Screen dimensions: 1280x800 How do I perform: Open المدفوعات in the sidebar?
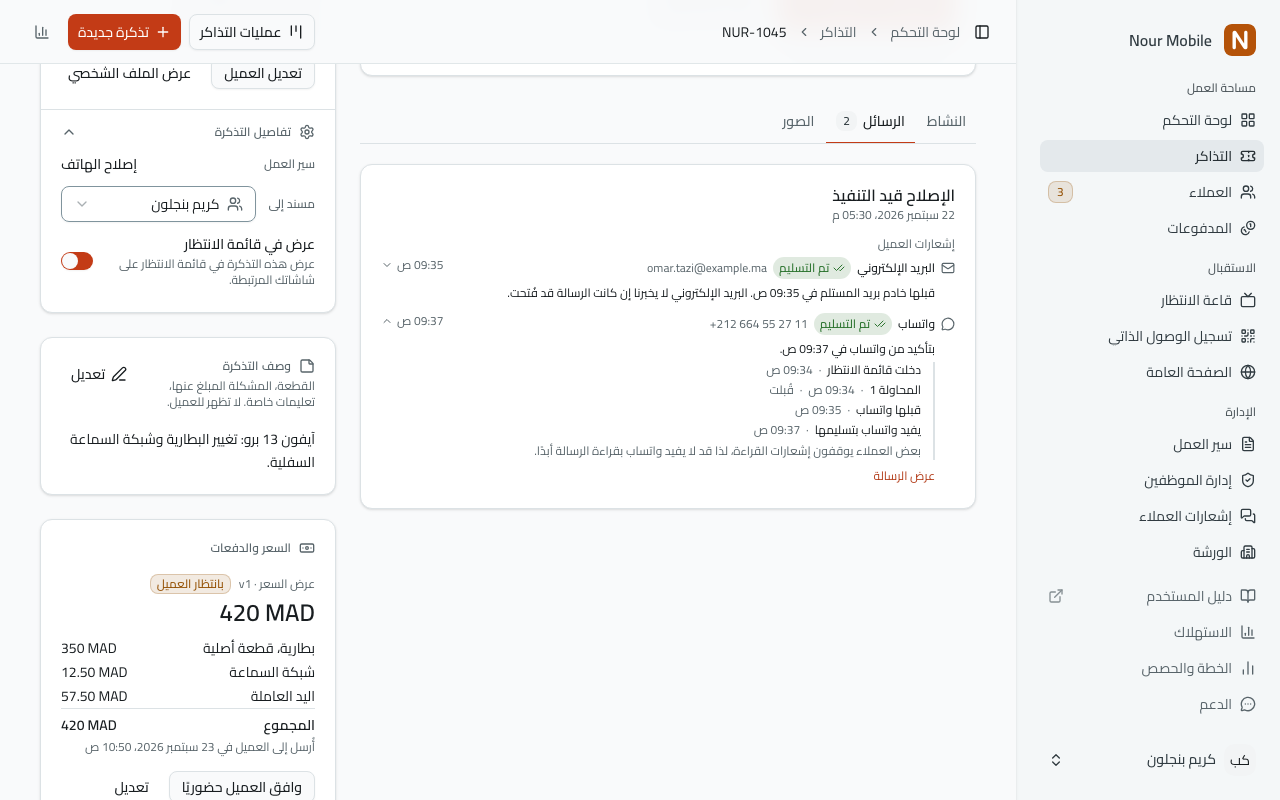click(1152, 228)
